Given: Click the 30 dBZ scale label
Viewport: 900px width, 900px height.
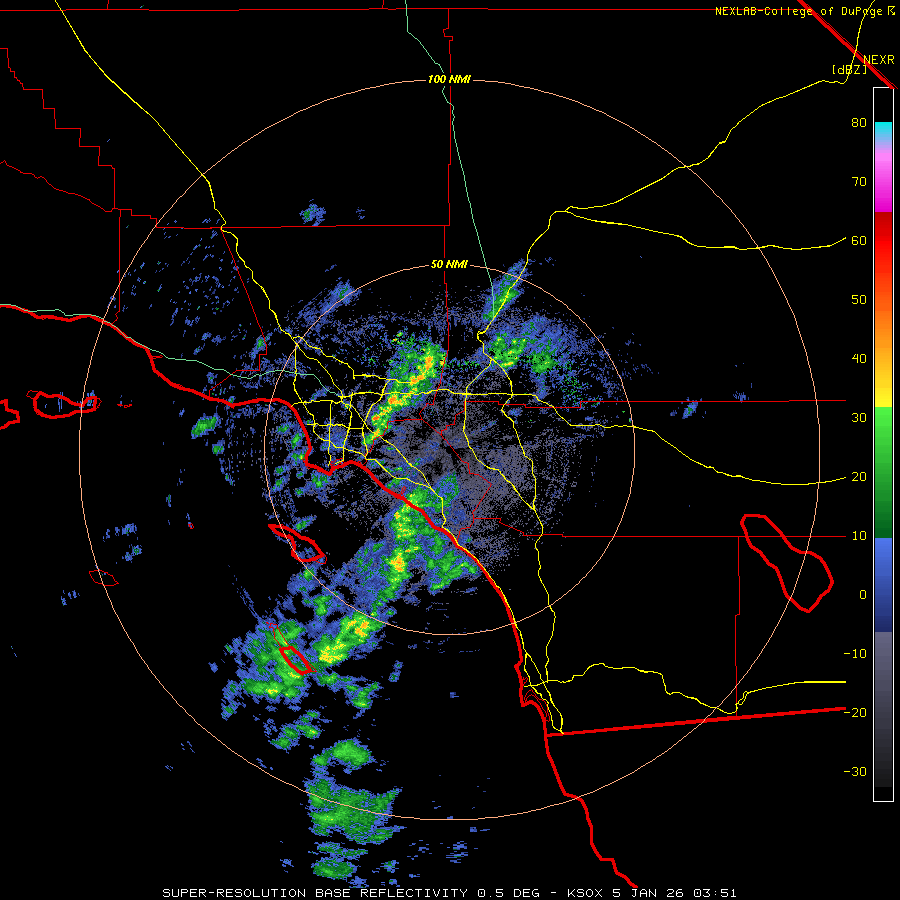Looking at the screenshot, I should pyautogui.click(x=859, y=418).
